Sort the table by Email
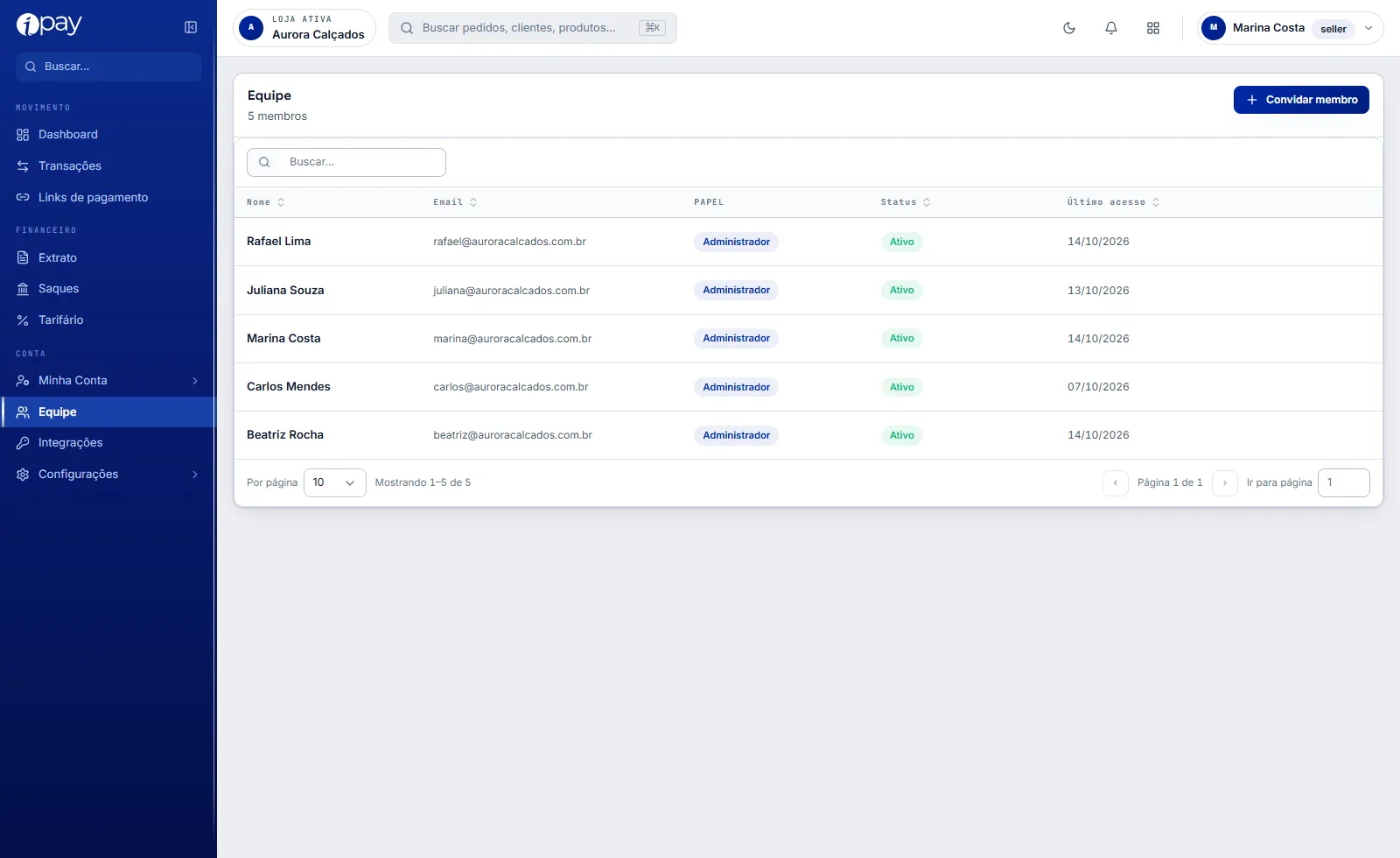This screenshot has width=1400, height=858. (x=455, y=202)
